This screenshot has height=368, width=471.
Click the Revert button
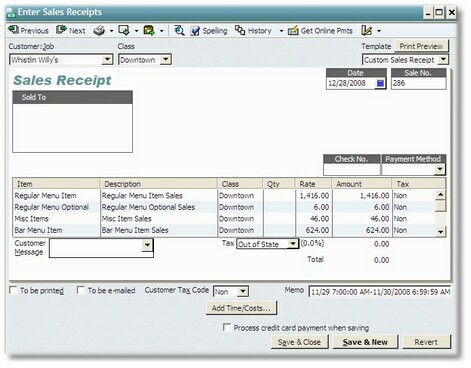coord(426,342)
